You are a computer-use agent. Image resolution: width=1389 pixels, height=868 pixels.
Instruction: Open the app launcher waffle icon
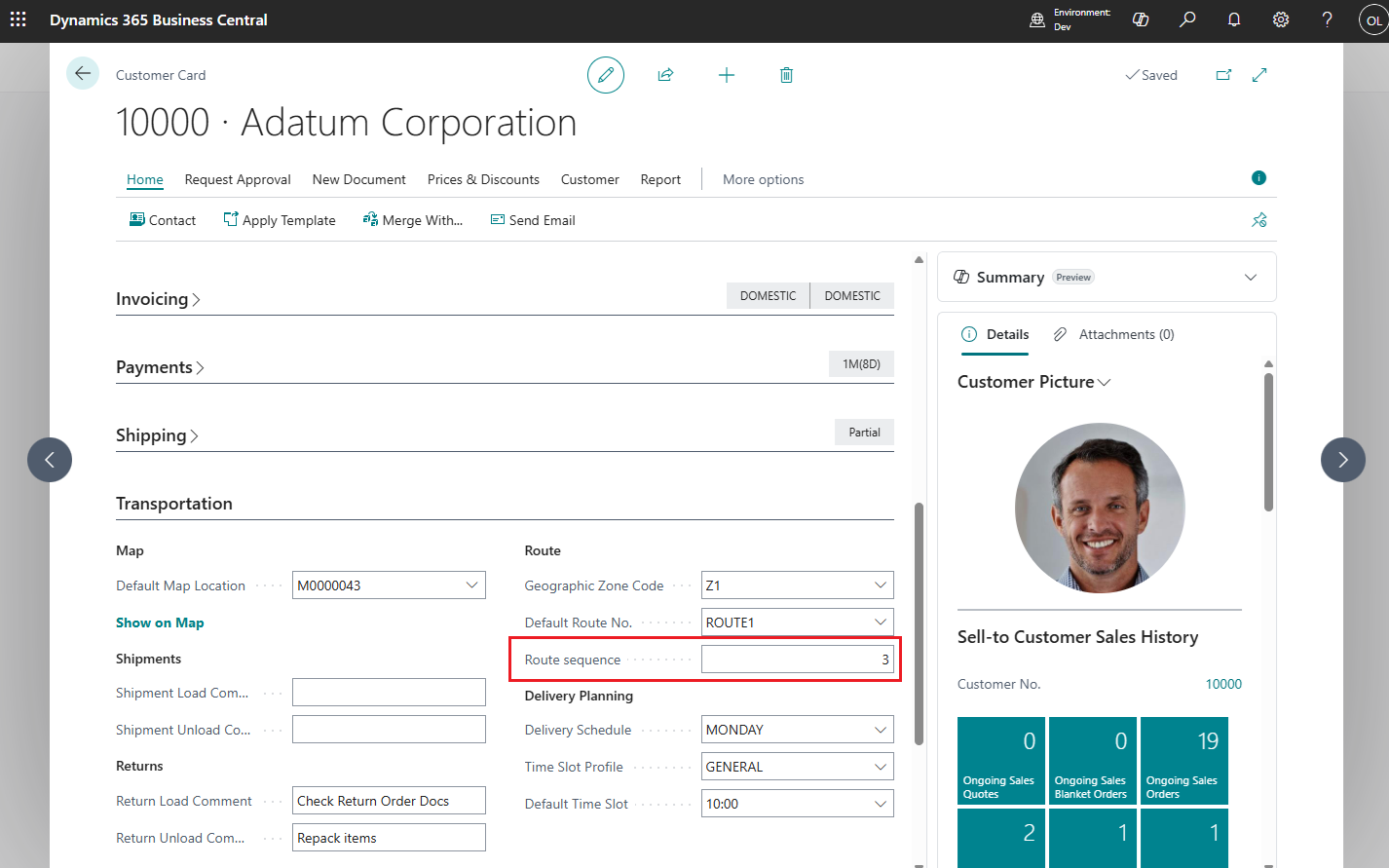tap(19, 19)
